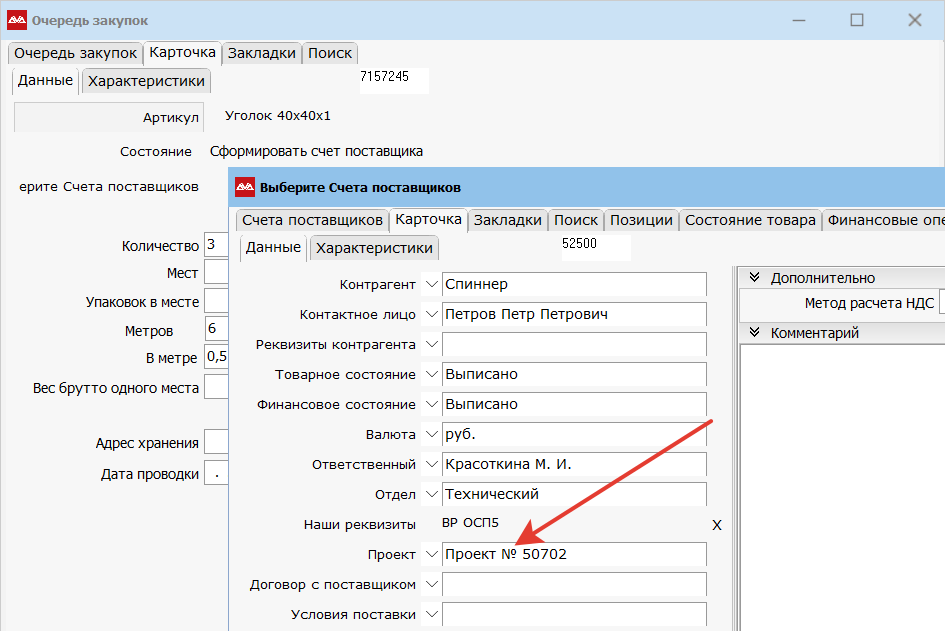Clear Наши реквизиты with the X icon

(x=716, y=524)
